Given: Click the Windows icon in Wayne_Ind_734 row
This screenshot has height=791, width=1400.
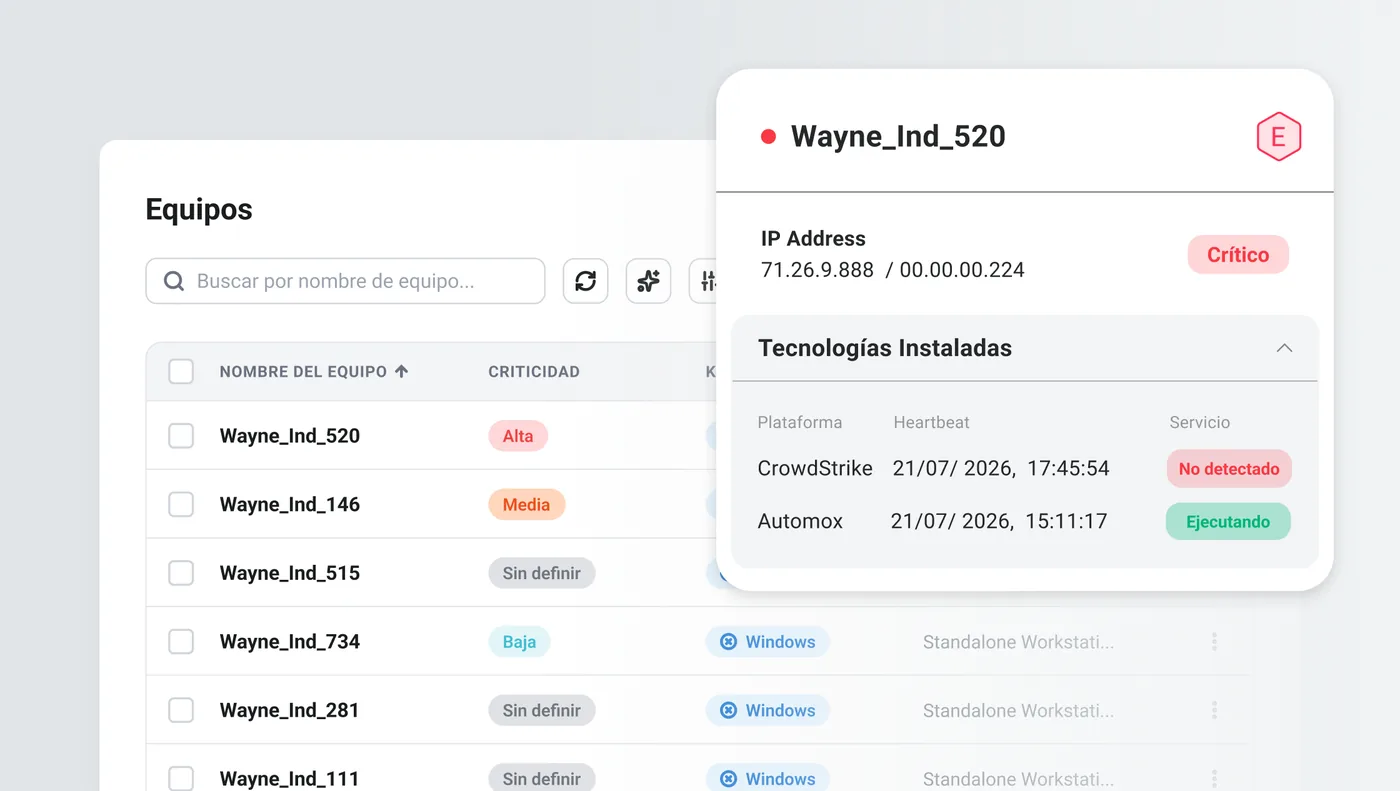Looking at the screenshot, I should [x=729, y=642].
